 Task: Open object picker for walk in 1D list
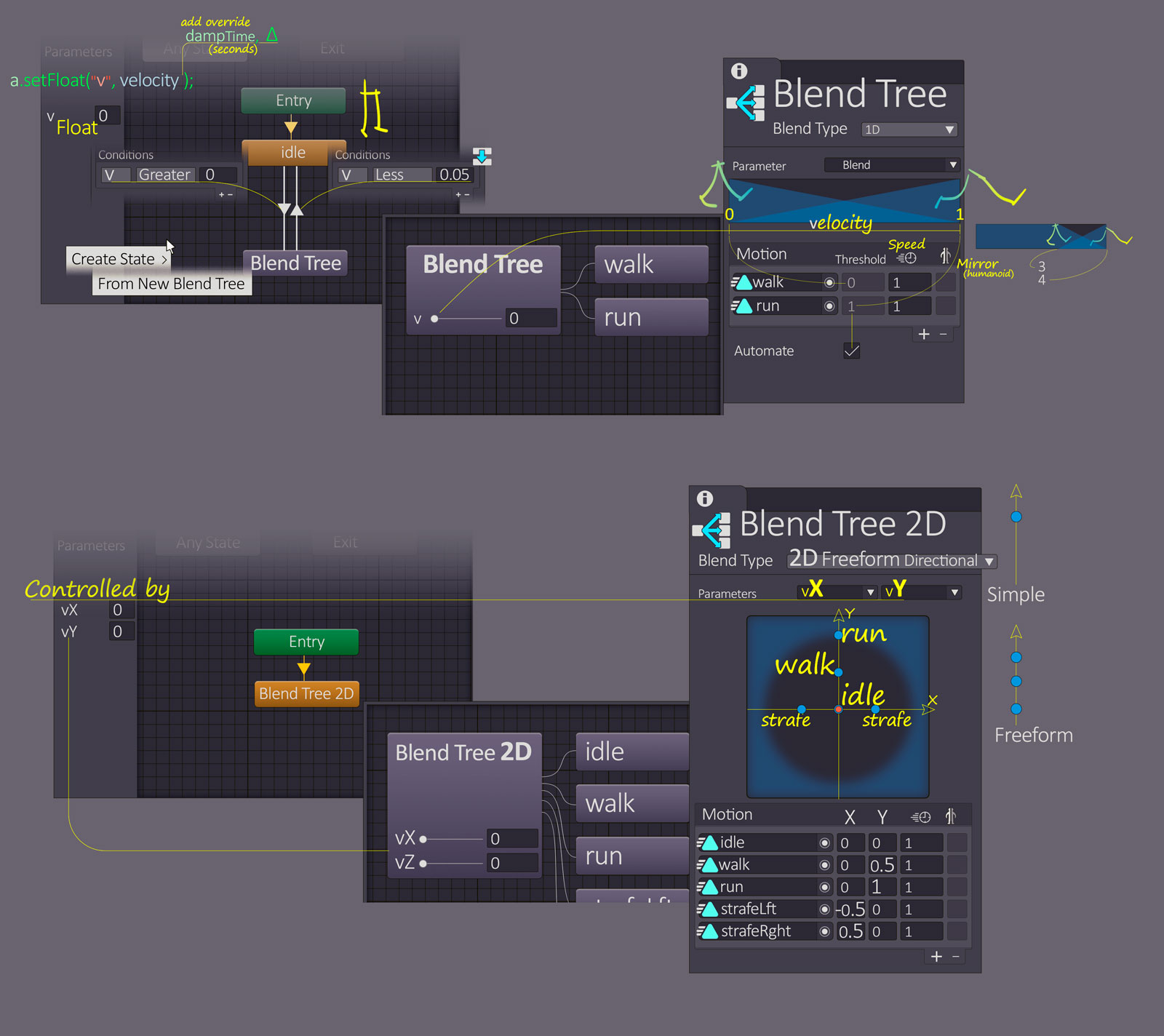(x=829, y=282)
